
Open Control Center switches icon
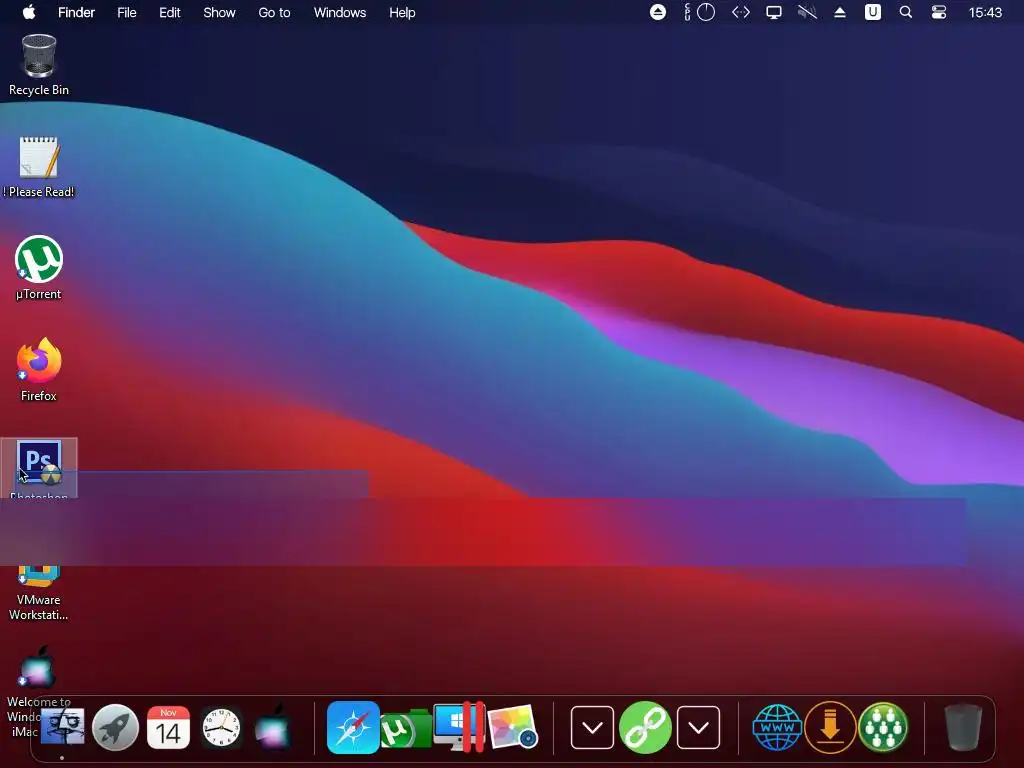[938, 12]
